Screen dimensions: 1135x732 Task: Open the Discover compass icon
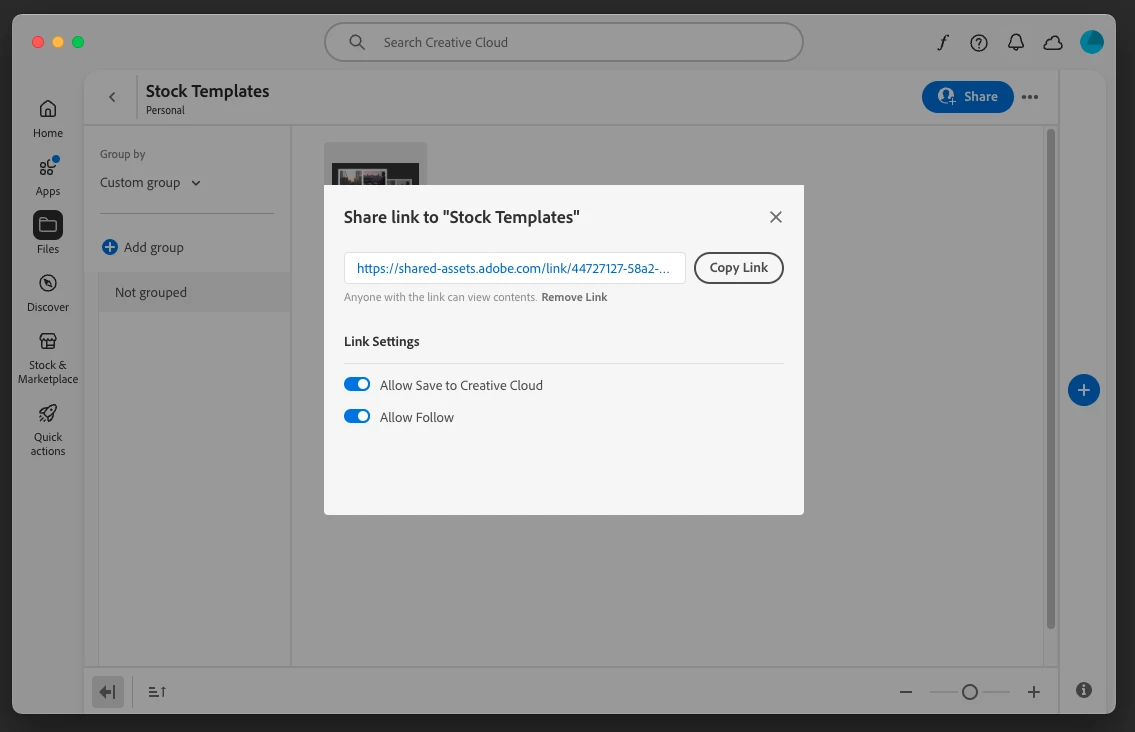tap(48, 283)
